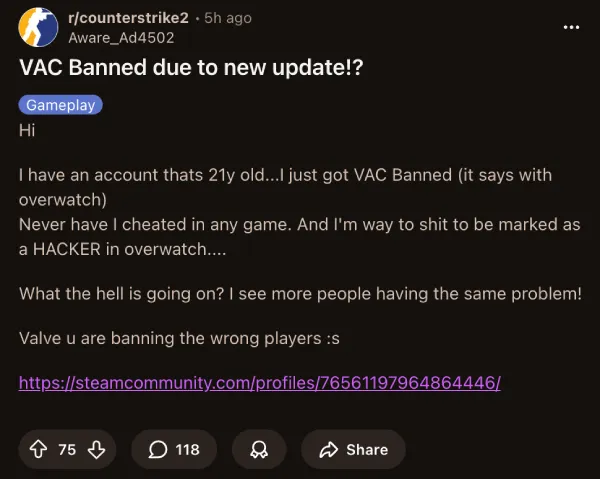Screen dimensions: 600x479
Task: Filter posts by Gameplay flair
Action: [60, 105]
